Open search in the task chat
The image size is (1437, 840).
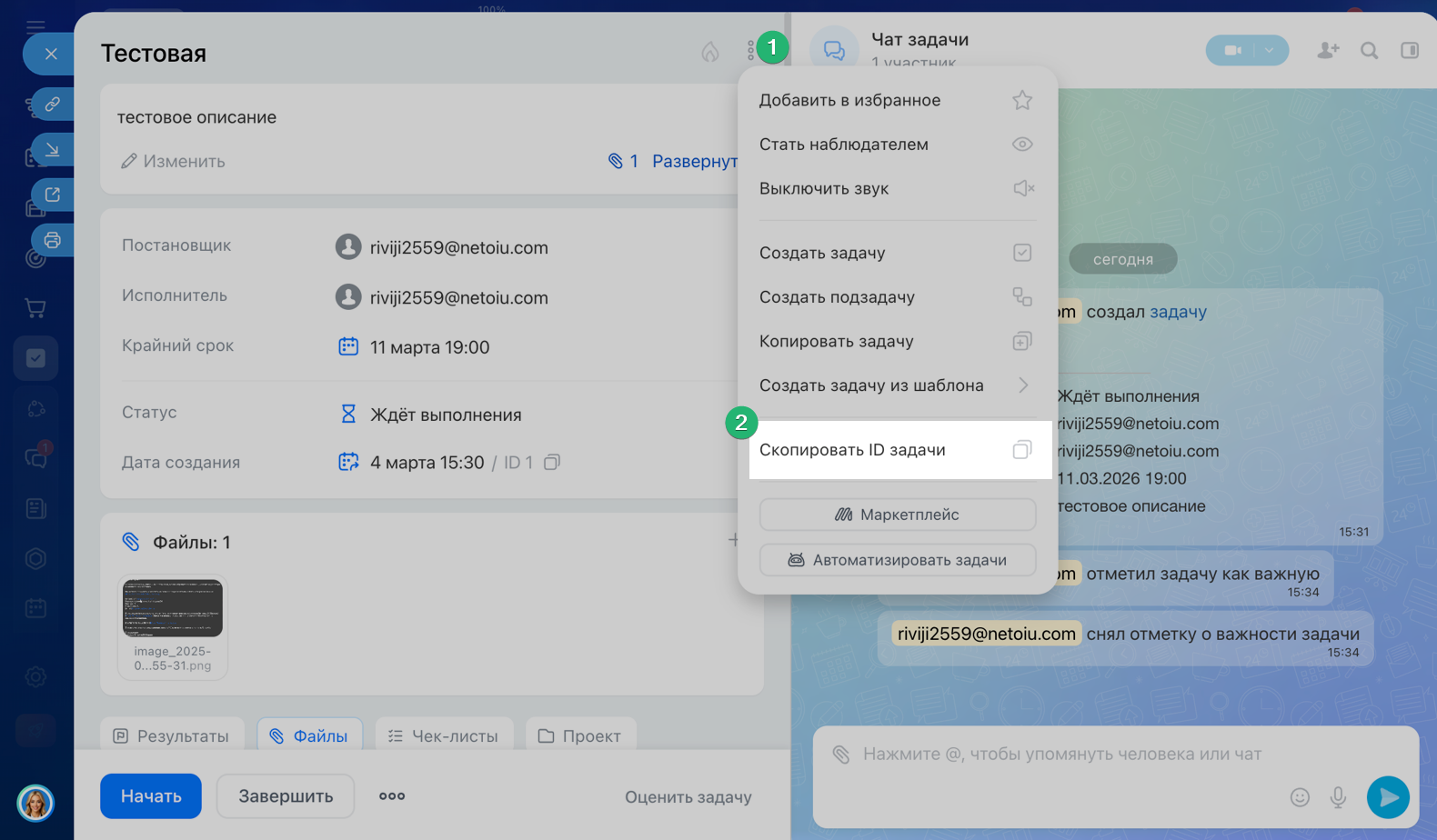pos(1369,51)
